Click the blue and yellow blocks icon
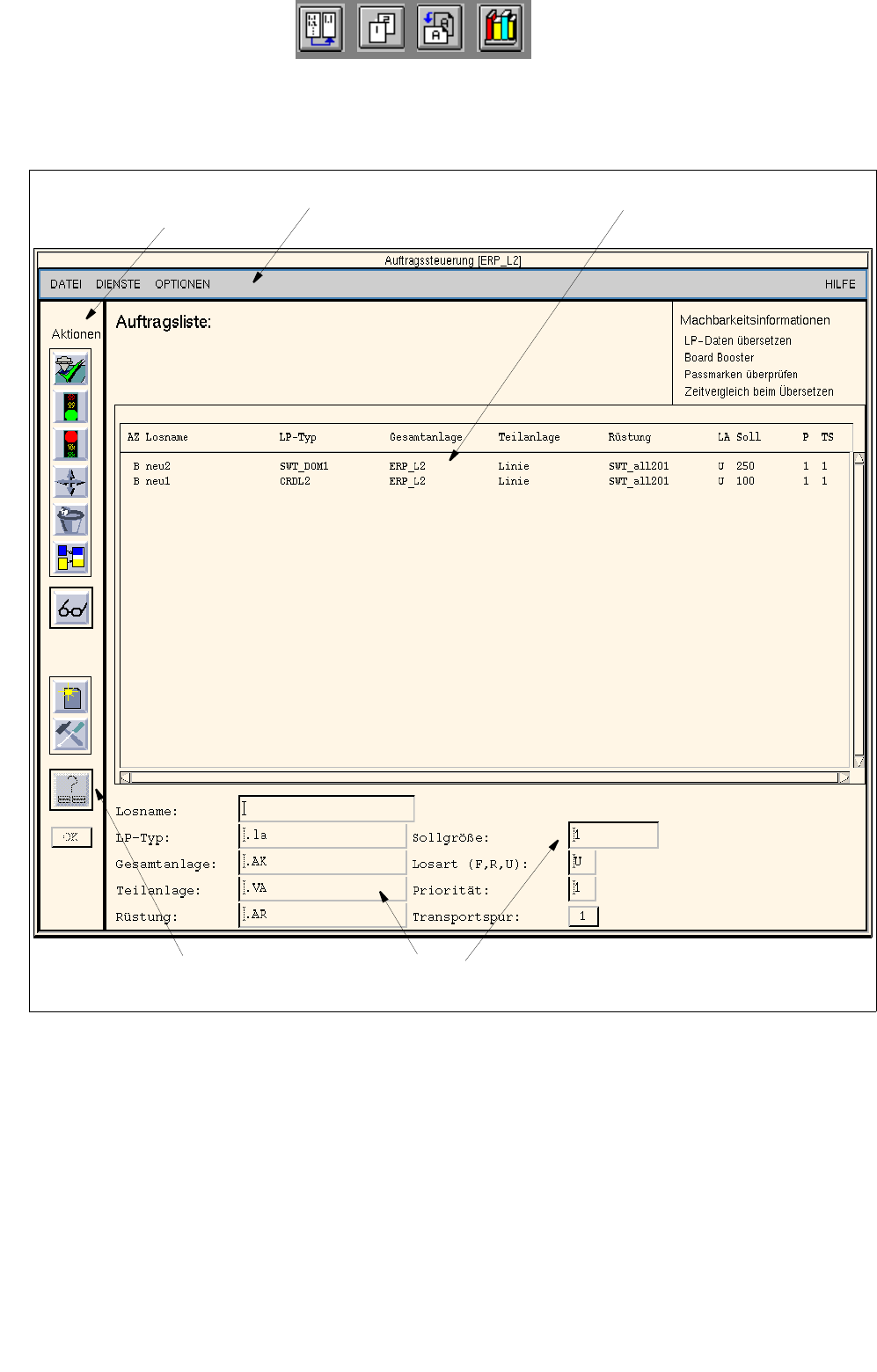877x1372 pixels. click(70, 558)
